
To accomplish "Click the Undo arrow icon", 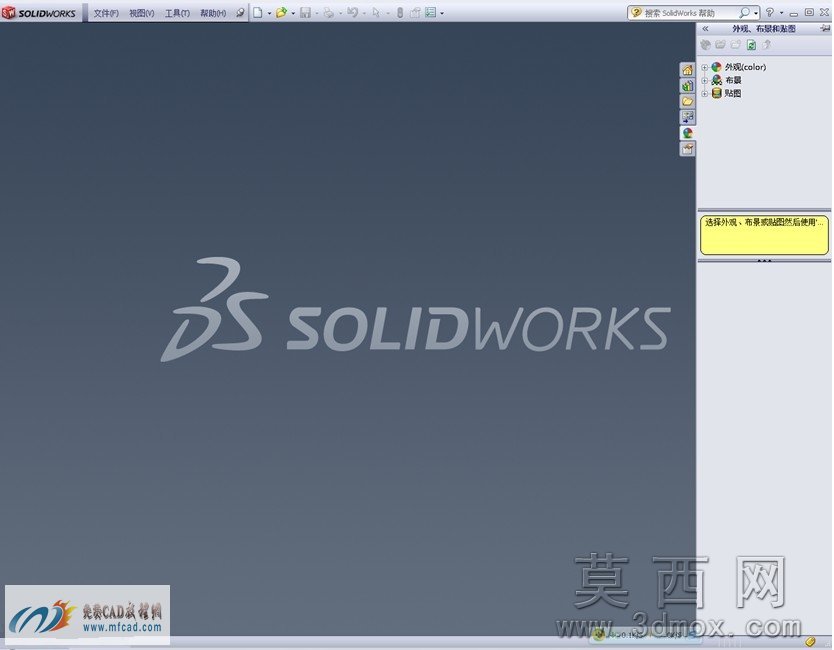I will [x=352, y=12].
